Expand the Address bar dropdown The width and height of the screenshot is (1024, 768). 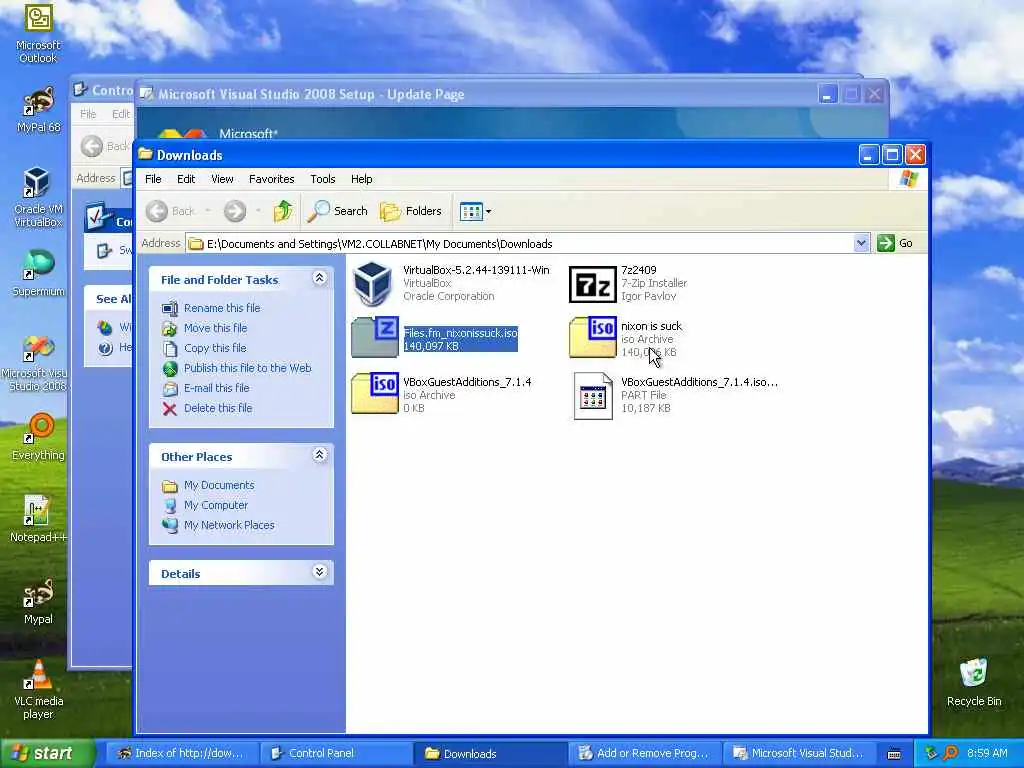[x=861, y=244]
